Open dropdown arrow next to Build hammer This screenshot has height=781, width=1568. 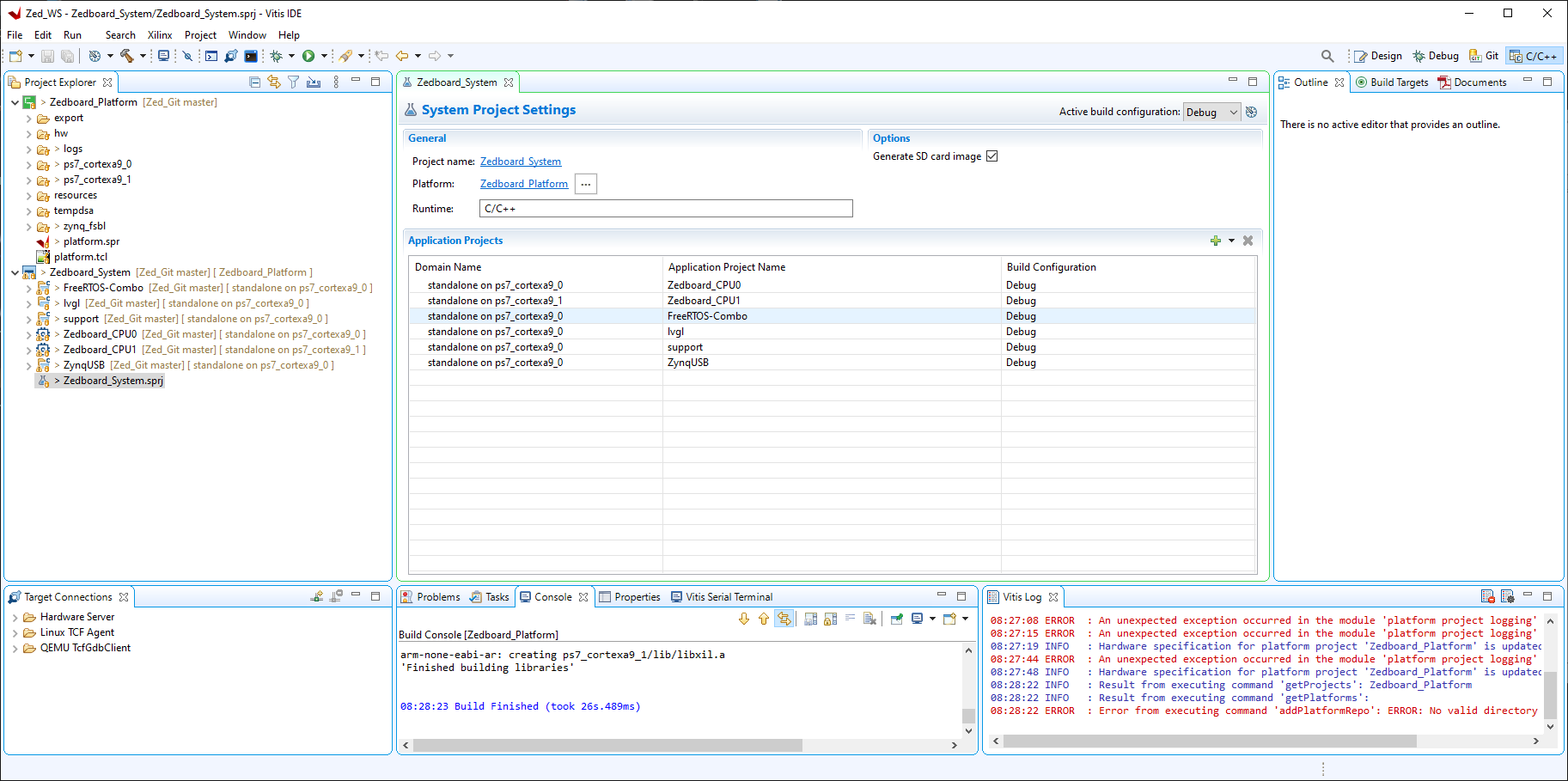point(143,56)
